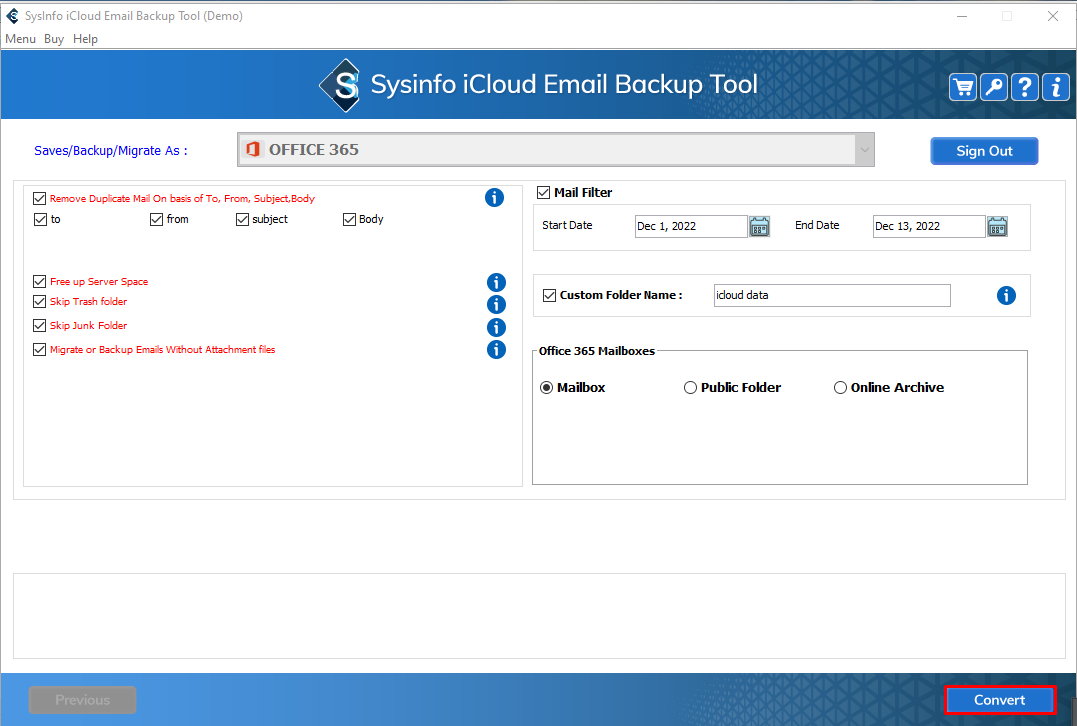Screen dimensions: 1077x726
Task: Click the info 'i' icon in header
Action: [1055, 87]
